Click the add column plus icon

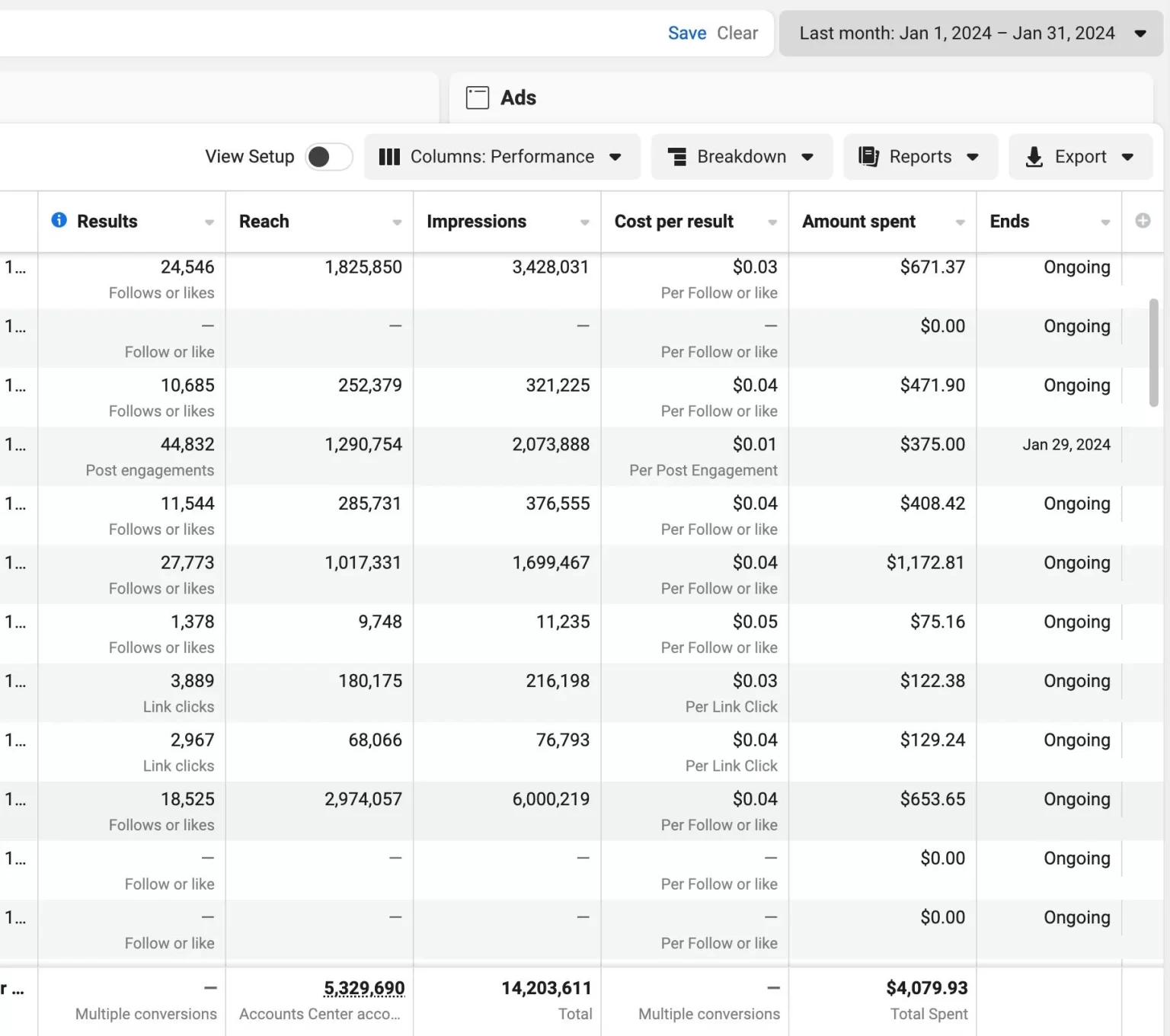pyautogui.click(x=1143, y=221)
